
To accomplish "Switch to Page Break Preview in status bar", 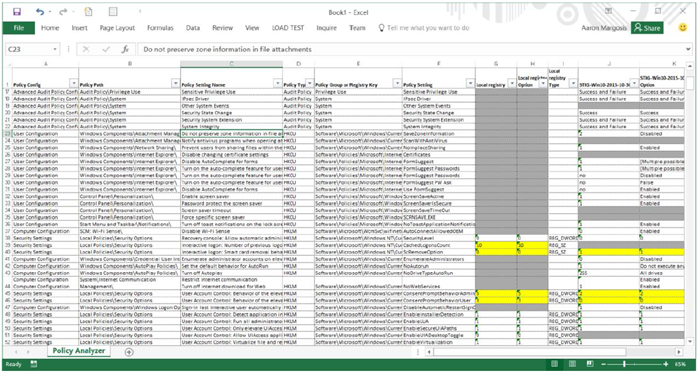I will coord(590,364).
